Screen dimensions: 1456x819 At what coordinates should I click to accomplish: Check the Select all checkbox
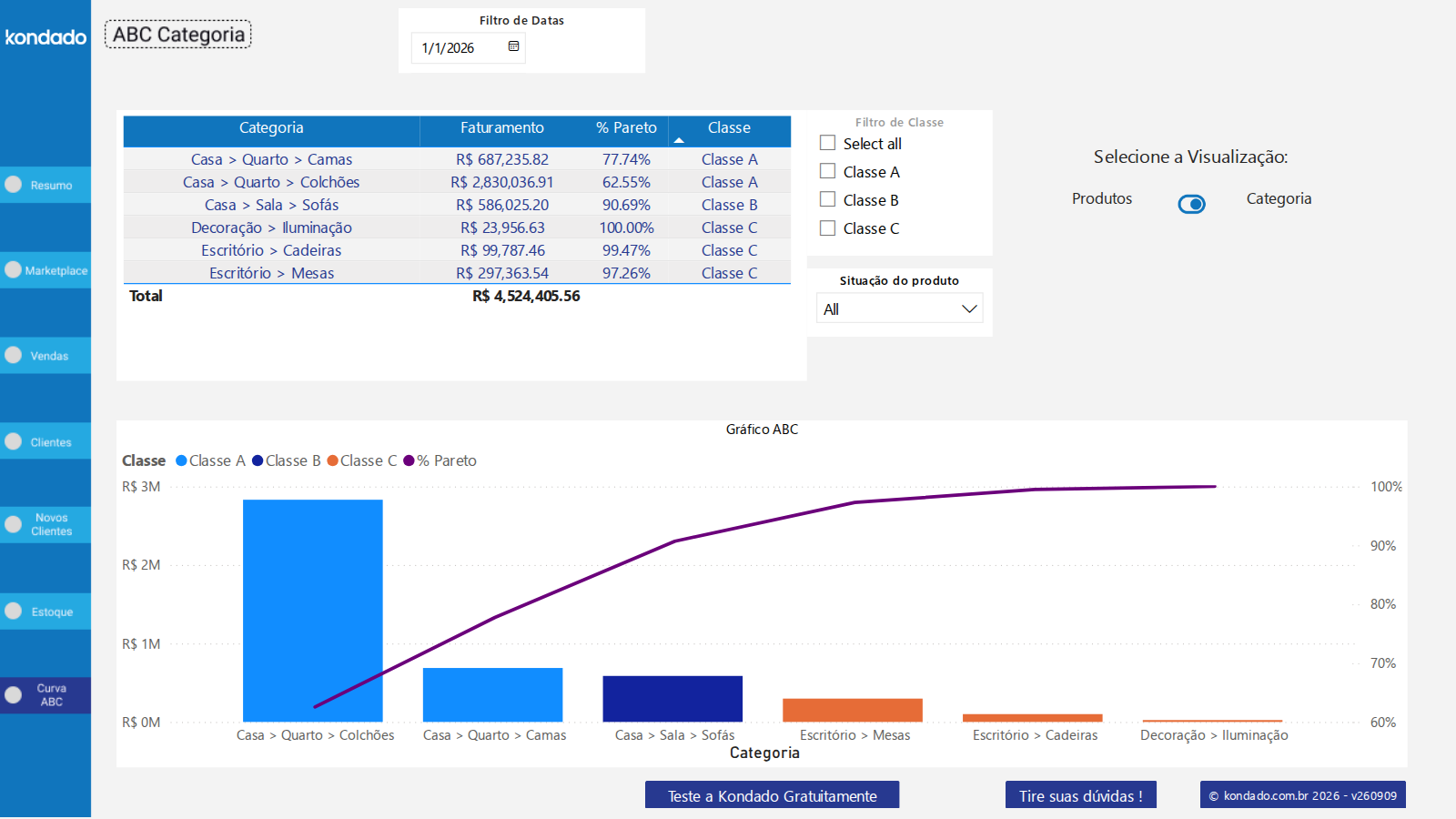pos(827,143)
